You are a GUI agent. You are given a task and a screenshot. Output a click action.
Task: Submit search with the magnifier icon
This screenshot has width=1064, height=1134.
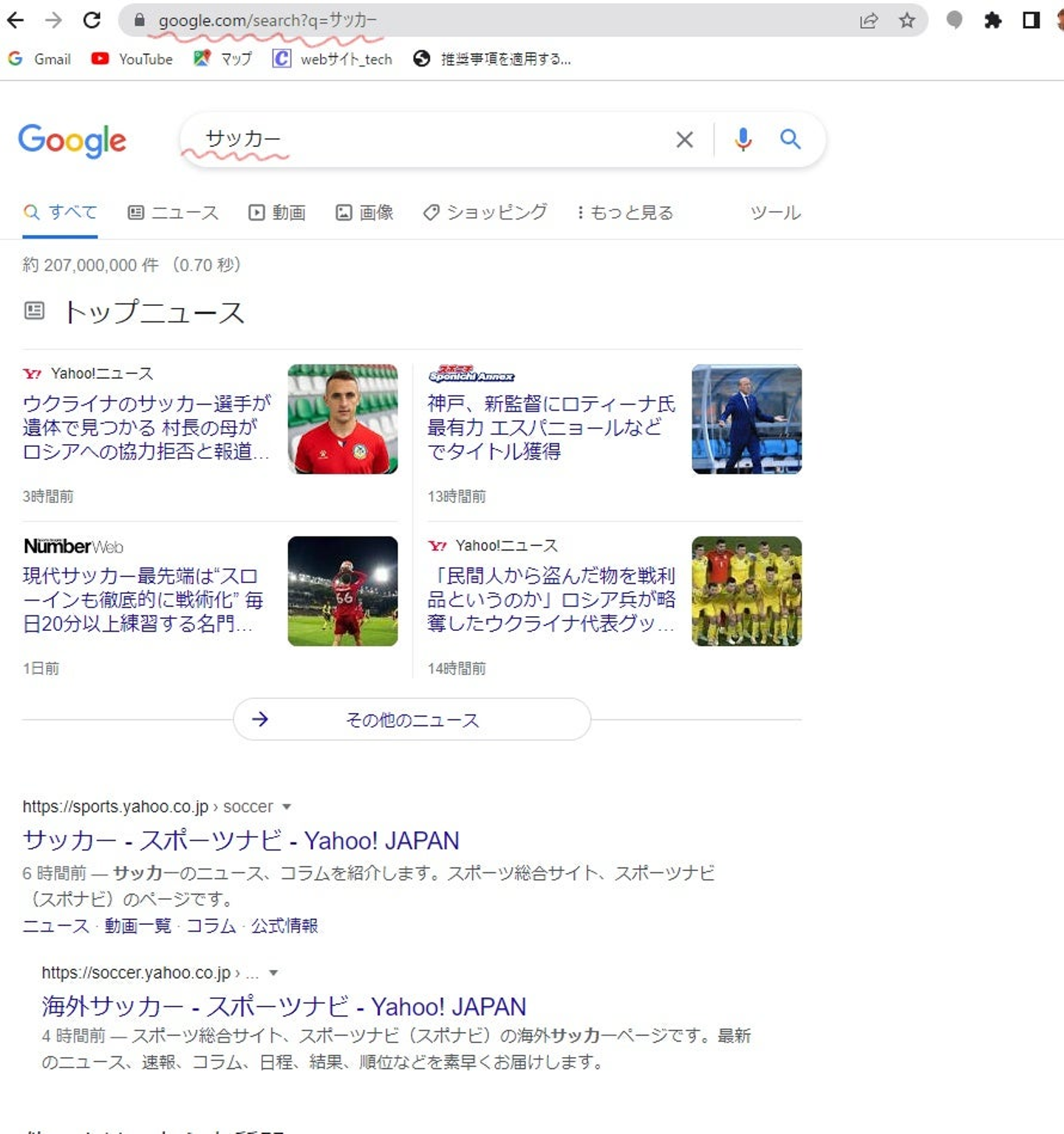click(x=791, y=139)
